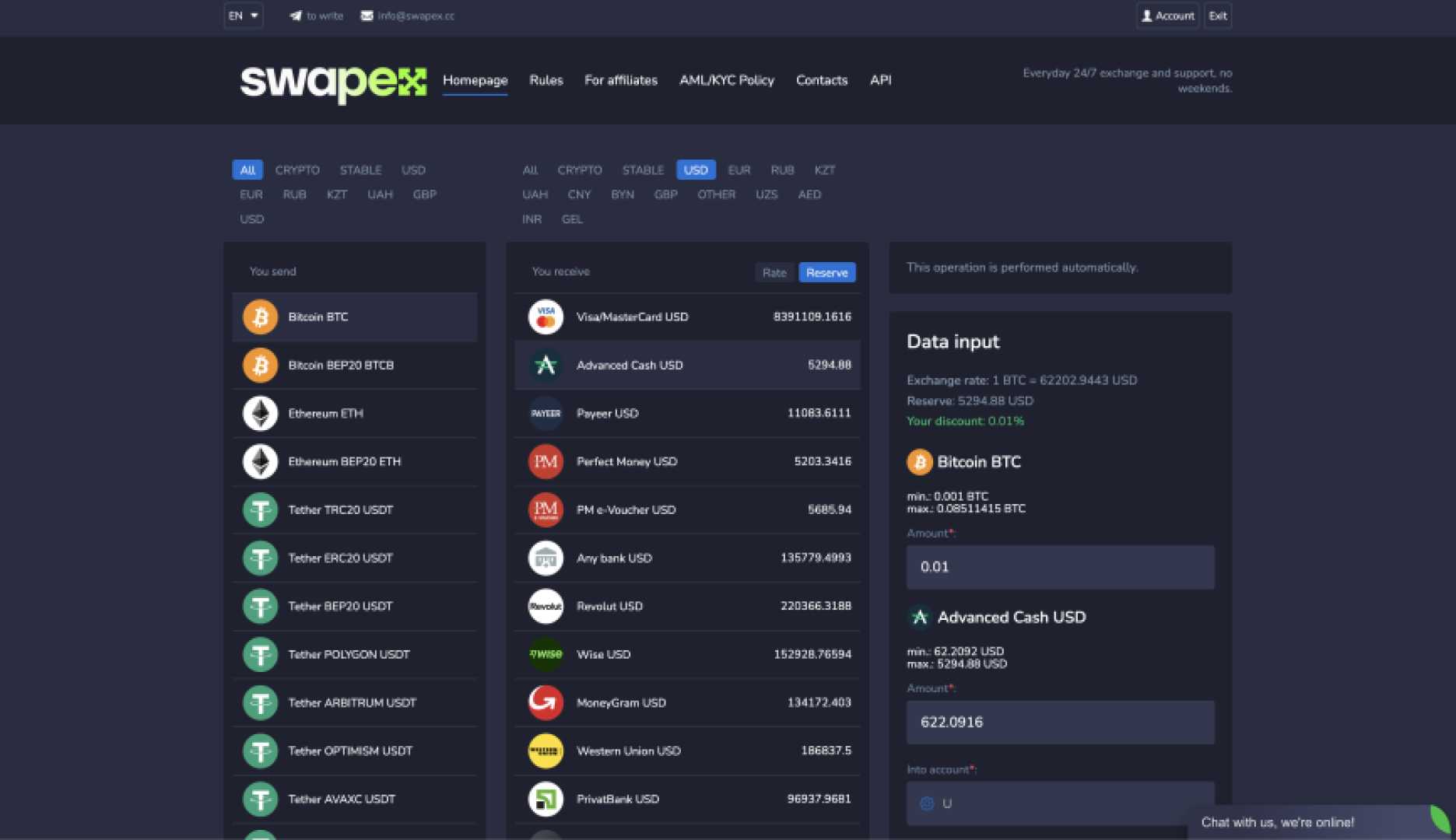Toggle the Rate view button
Screen dimensions: 1456x840
click(x=774, y=273)
